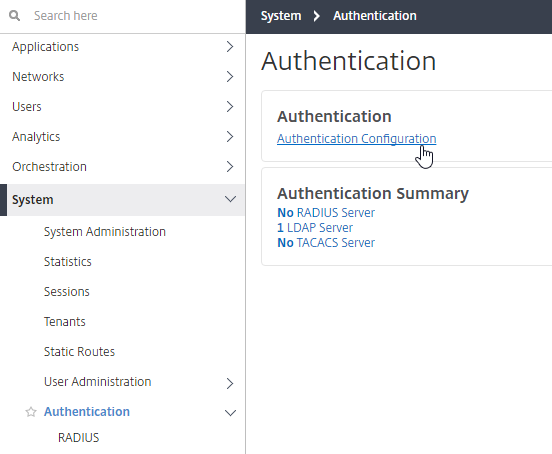Viewport: 552px width, 454px height.
Task: Open the Authentication Configuration link
Action: [x=357, y=139]
